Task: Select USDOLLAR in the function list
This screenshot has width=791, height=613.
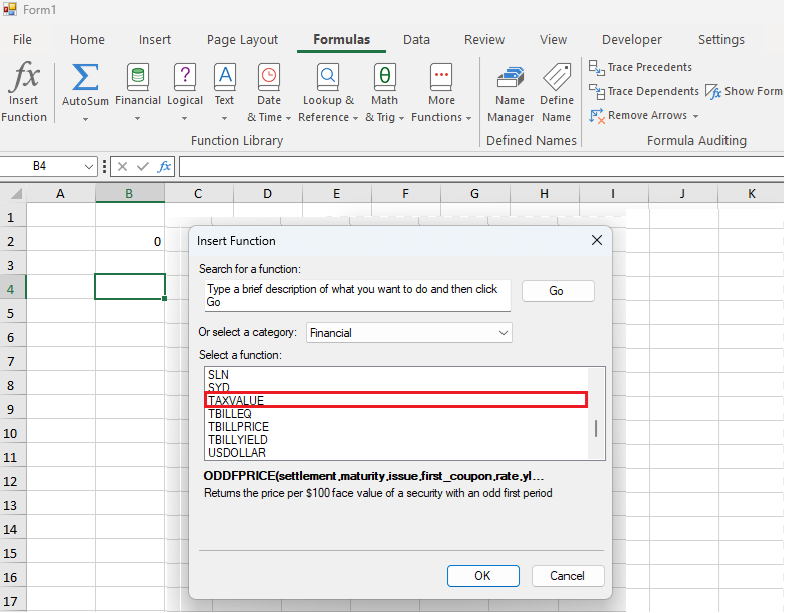Action: 396,453
